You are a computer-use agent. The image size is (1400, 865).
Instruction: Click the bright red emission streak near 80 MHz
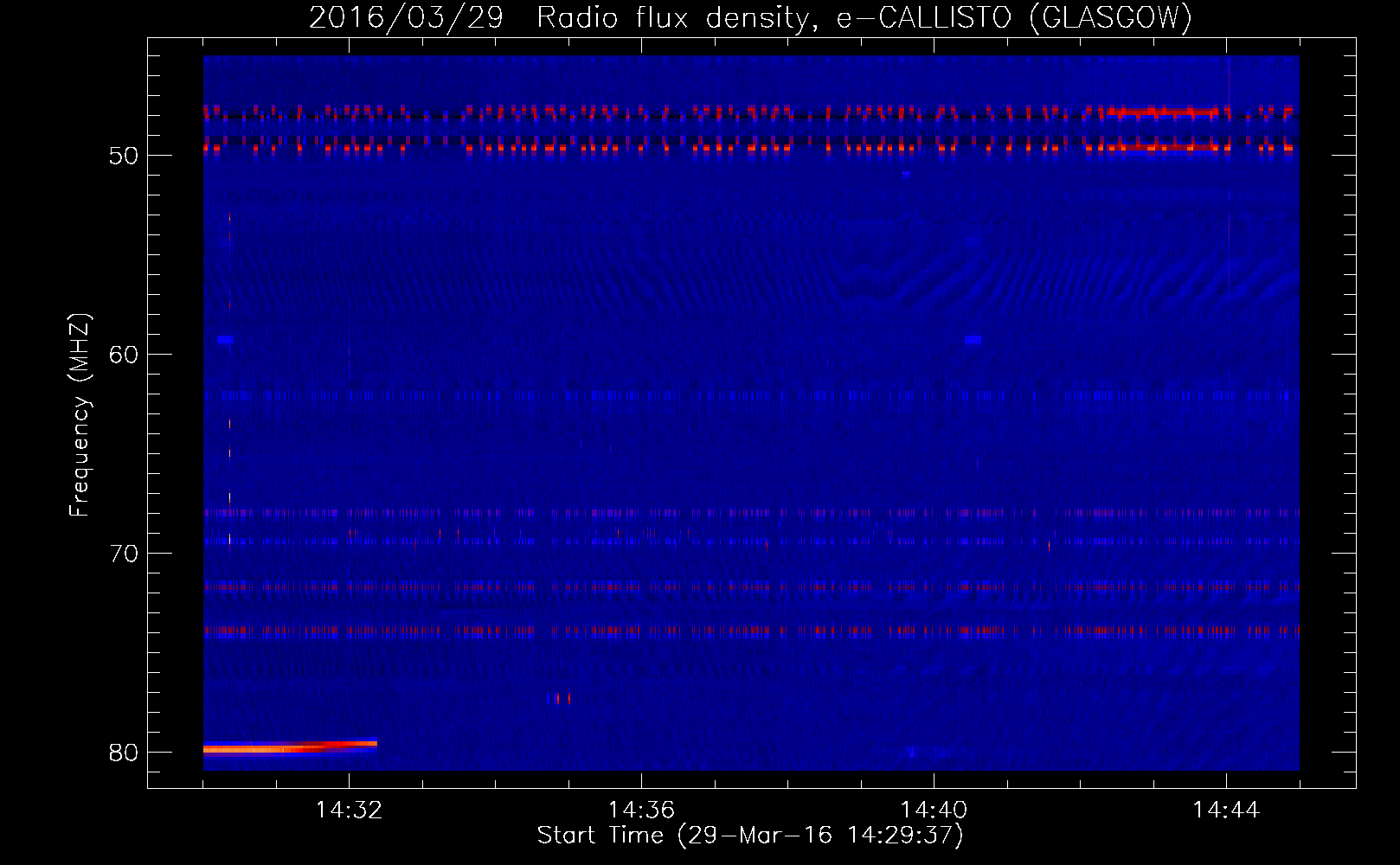coord(290,746)
